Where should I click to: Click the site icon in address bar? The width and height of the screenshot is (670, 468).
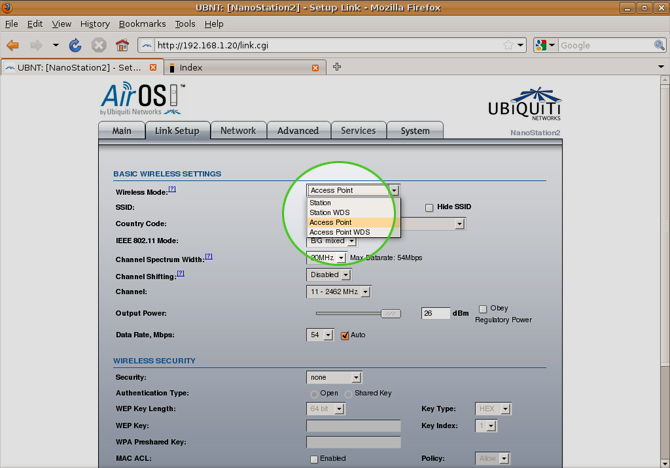pyautogui.click(x=147, y=45)
